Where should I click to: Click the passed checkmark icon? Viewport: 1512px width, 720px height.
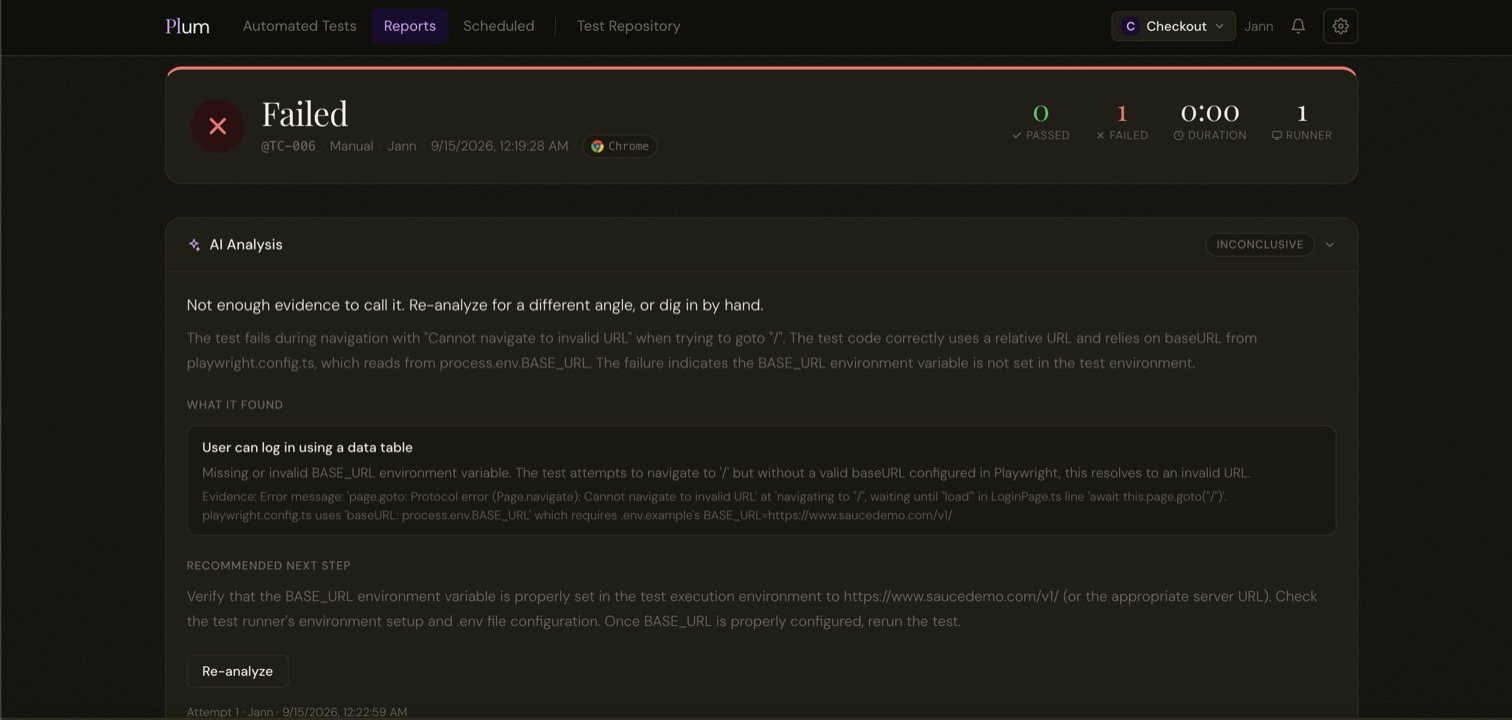(1017, 136)
